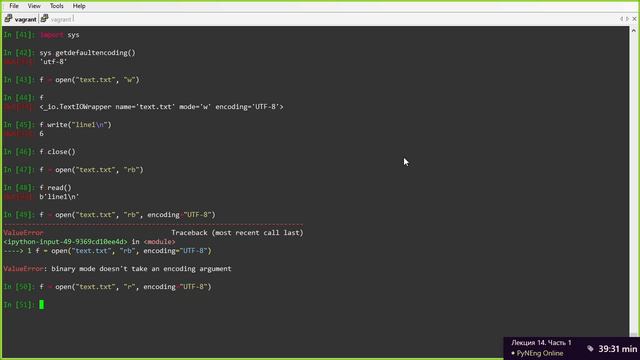Click the 'binary mode doesn't take an encoding argument' message

click(141, 269)
